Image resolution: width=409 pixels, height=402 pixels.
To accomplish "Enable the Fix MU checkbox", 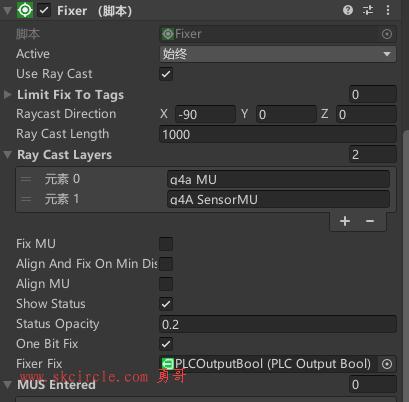I will pos(166,244).
